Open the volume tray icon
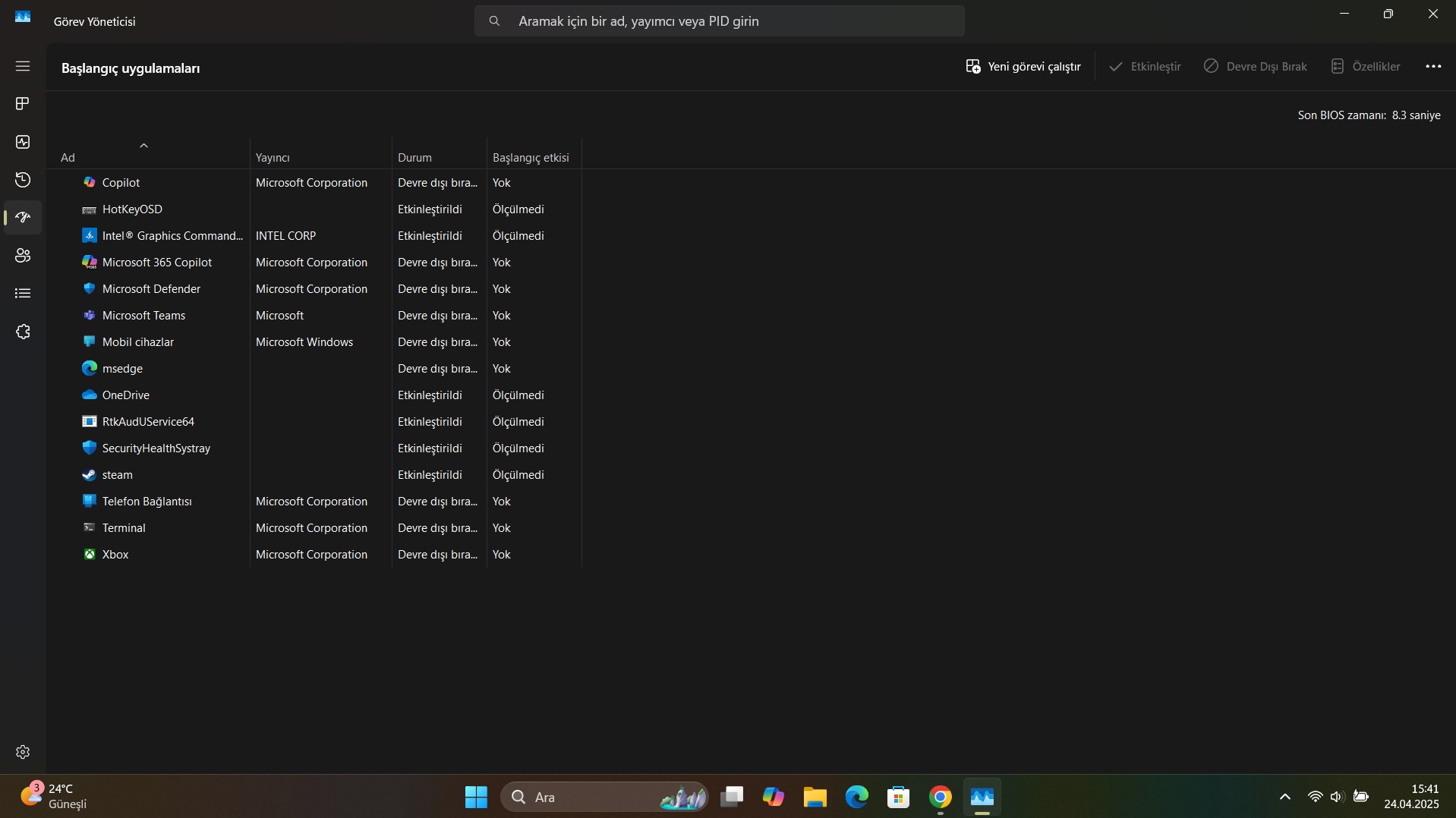1456x818 pixels. [1337, 797]
